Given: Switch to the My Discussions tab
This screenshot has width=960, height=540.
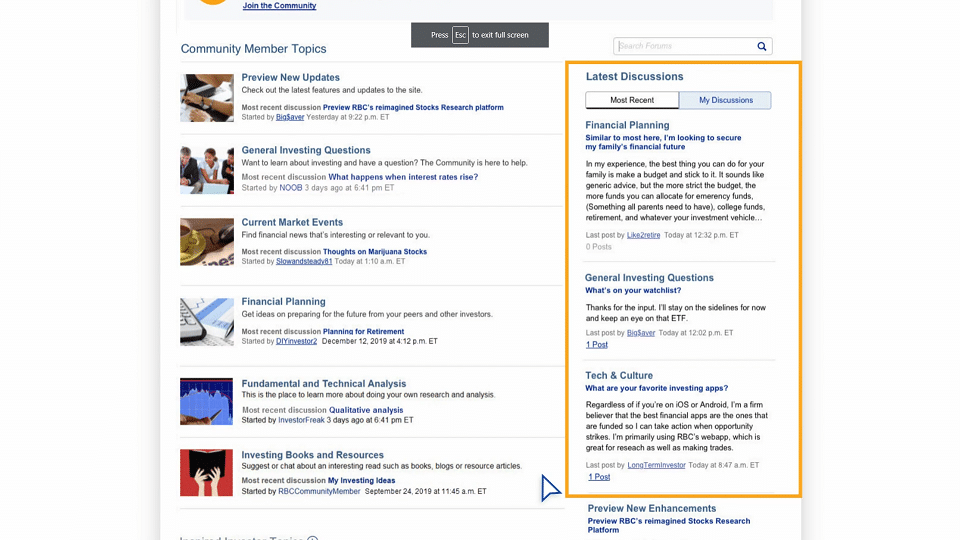Looking at the screenshot, I should 725,100.
